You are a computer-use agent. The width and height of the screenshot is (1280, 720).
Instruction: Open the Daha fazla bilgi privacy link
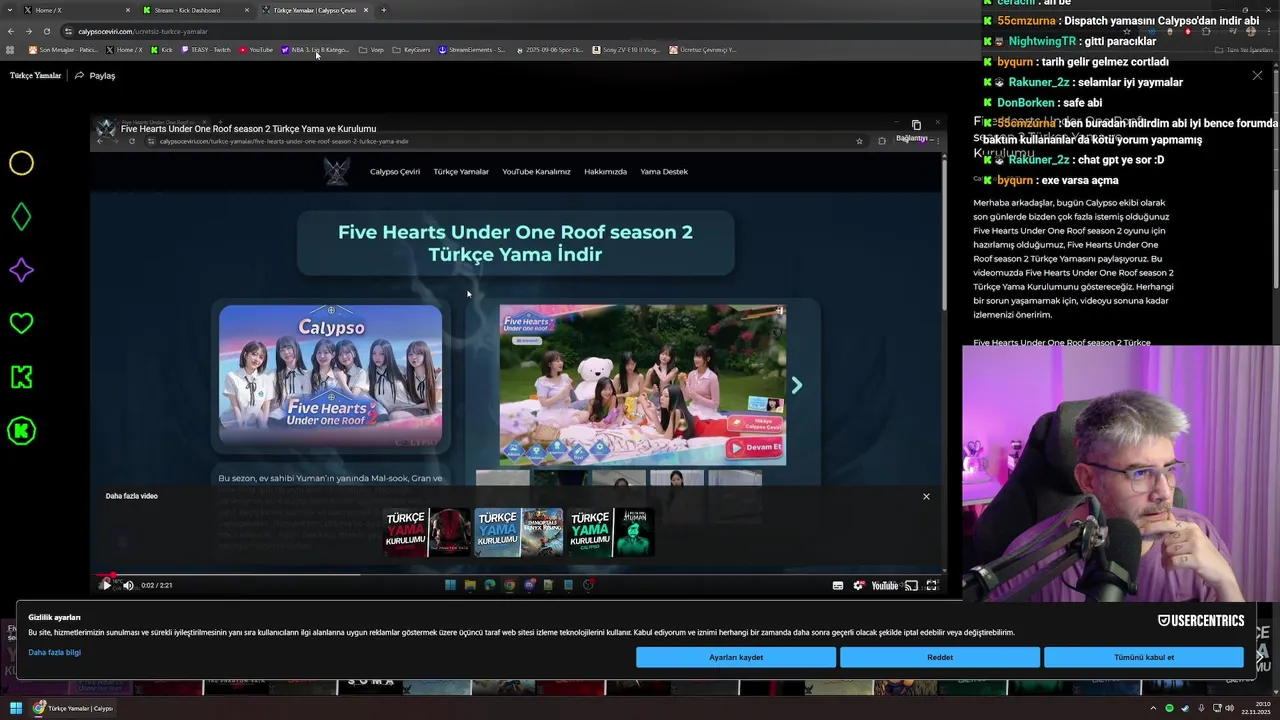(x=54, y=652)
